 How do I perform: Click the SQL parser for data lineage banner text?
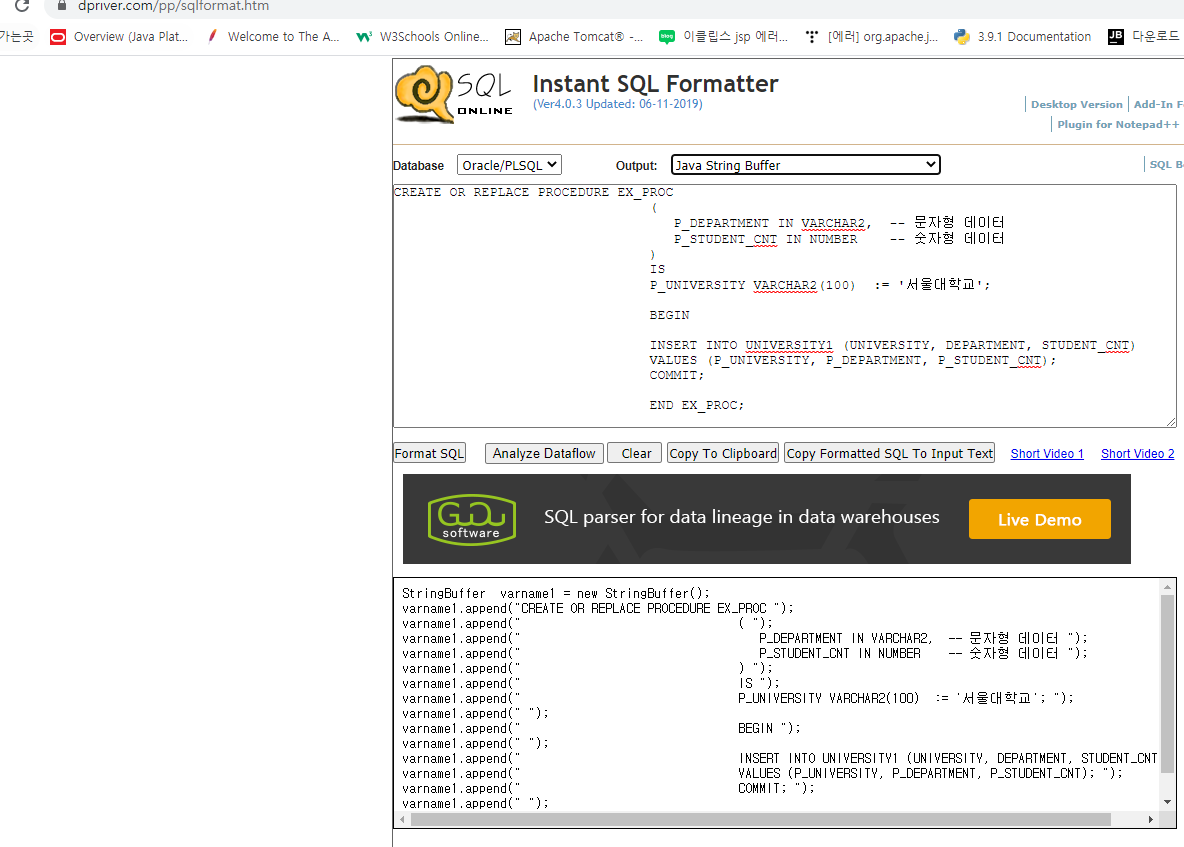(742, 517)
